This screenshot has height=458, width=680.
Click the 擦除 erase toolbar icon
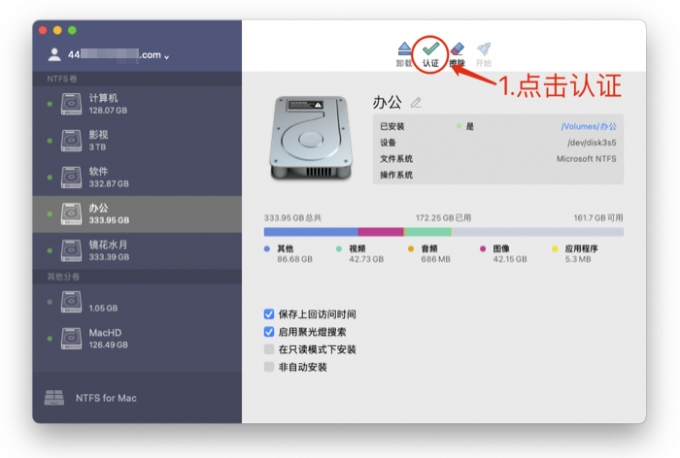[x=457, y=49]
